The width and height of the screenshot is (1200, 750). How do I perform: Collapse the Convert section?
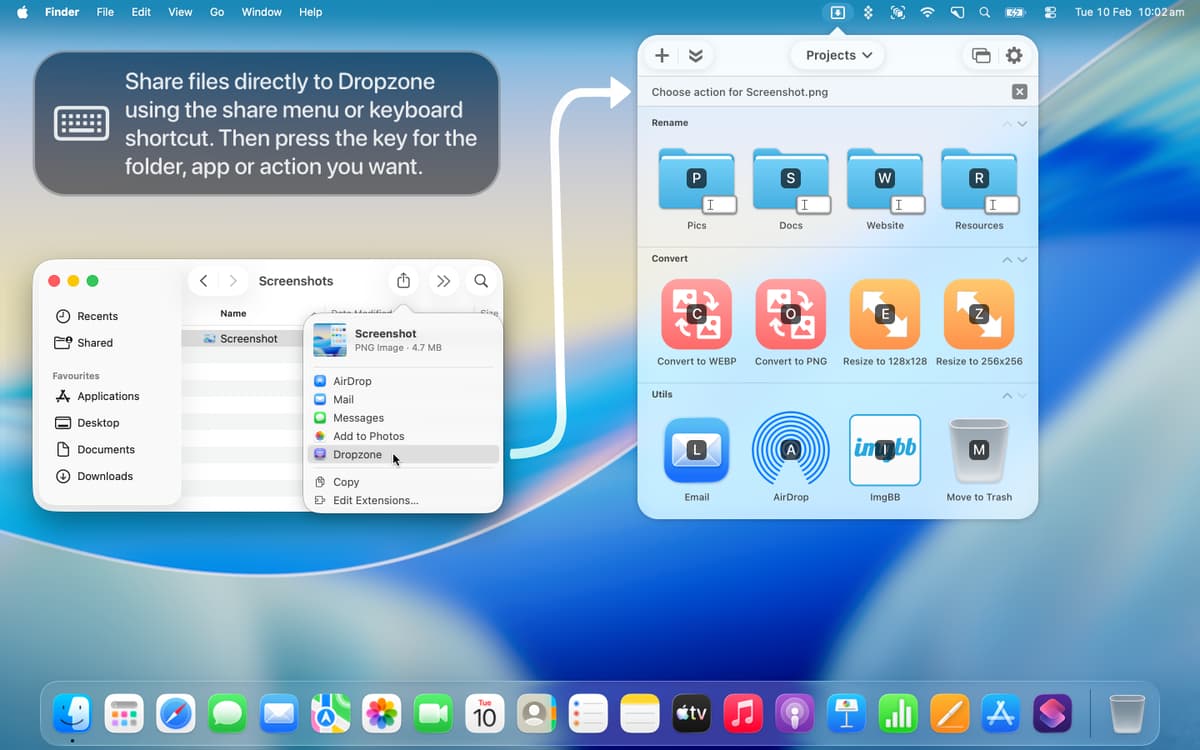point(1007,260)
